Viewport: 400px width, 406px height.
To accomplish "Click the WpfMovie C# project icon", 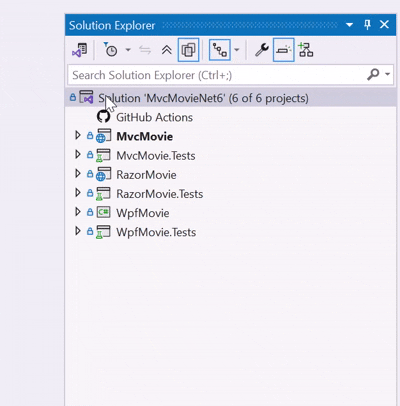I will click(103, 212).
